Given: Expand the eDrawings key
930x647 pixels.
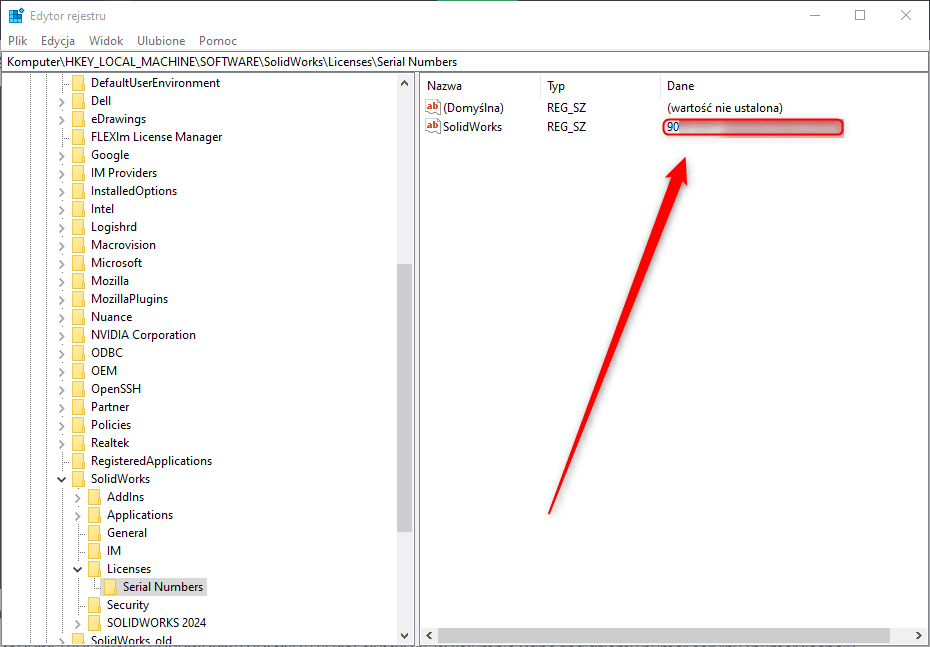Looking at the screenshot, I should click(x=62, y=119).
